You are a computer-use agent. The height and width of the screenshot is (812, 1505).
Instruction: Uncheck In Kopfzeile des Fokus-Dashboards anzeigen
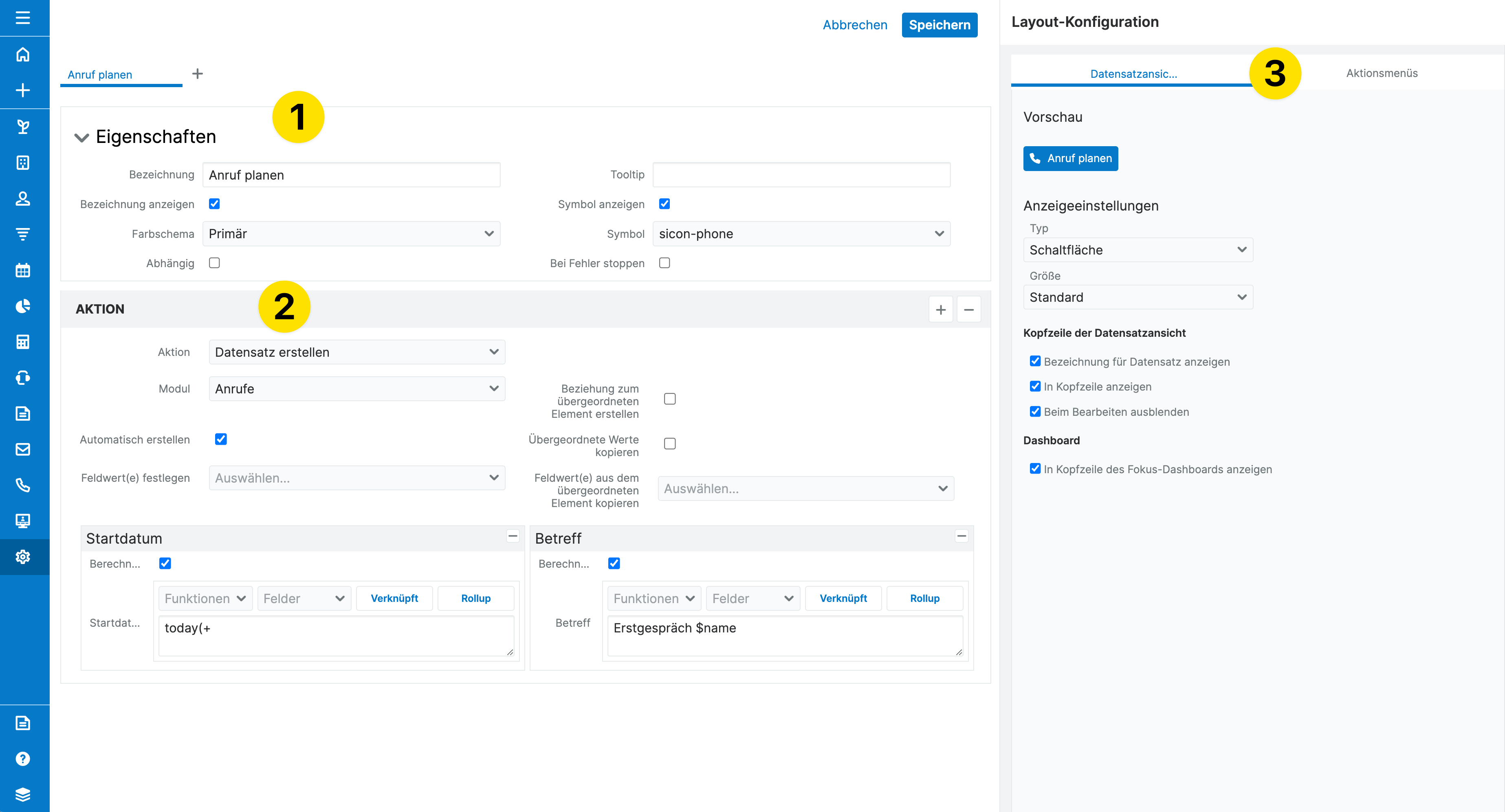[x=1035, y=468]
